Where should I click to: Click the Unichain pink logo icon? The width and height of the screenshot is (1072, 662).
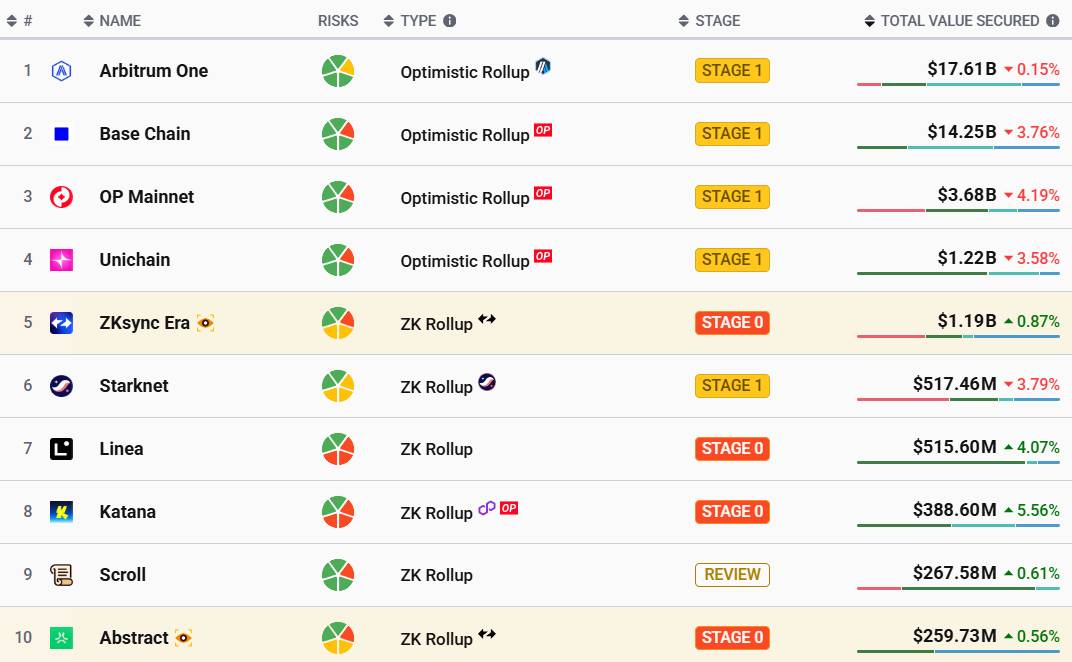click(62, 260)
